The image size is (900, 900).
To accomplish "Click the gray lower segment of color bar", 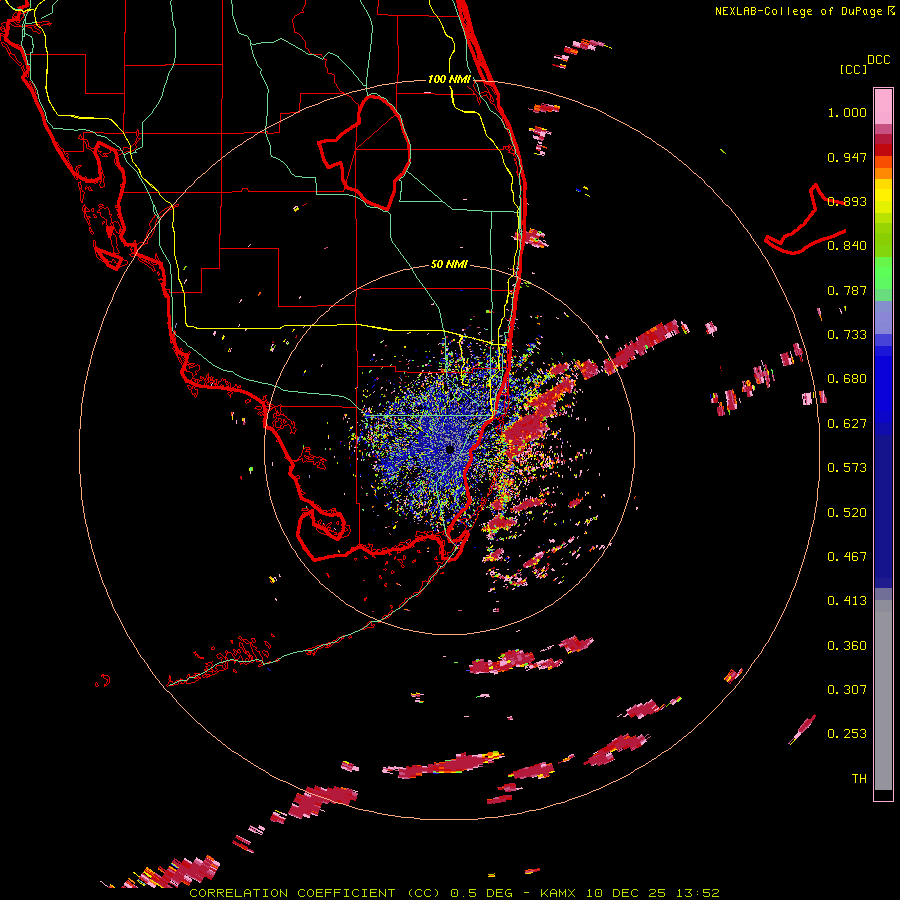I will pos(883,695).
